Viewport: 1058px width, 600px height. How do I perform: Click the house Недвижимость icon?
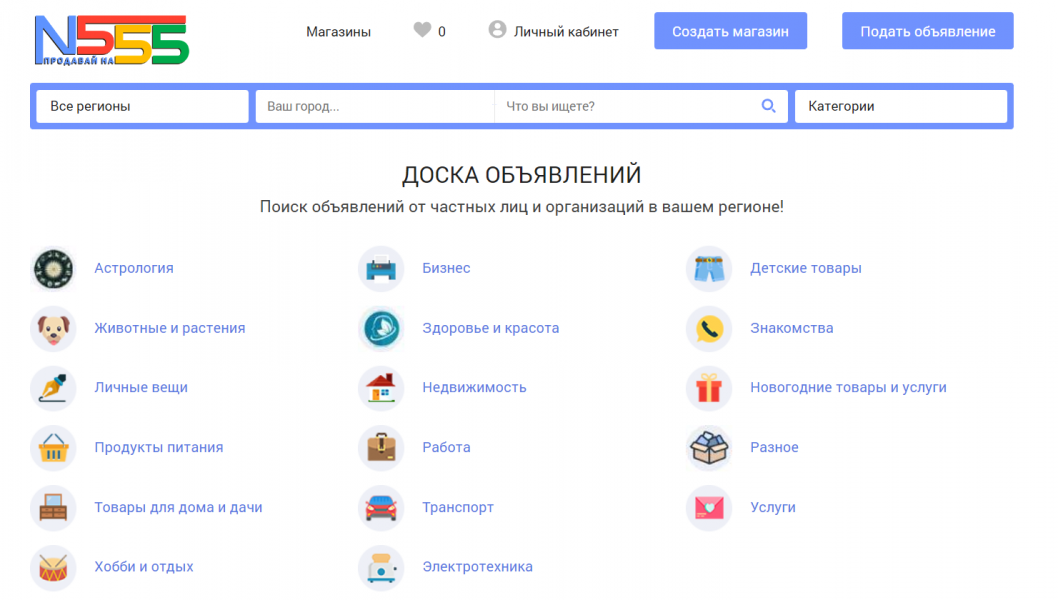381,388
